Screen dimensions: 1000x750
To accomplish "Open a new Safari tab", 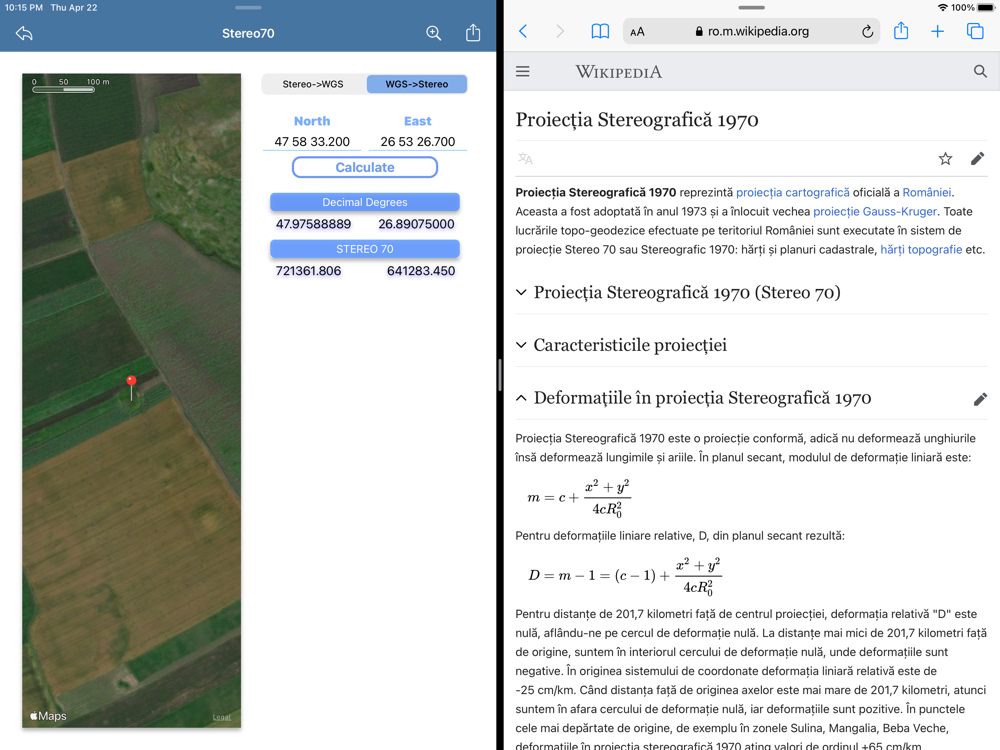I will [x=938, y=31].
